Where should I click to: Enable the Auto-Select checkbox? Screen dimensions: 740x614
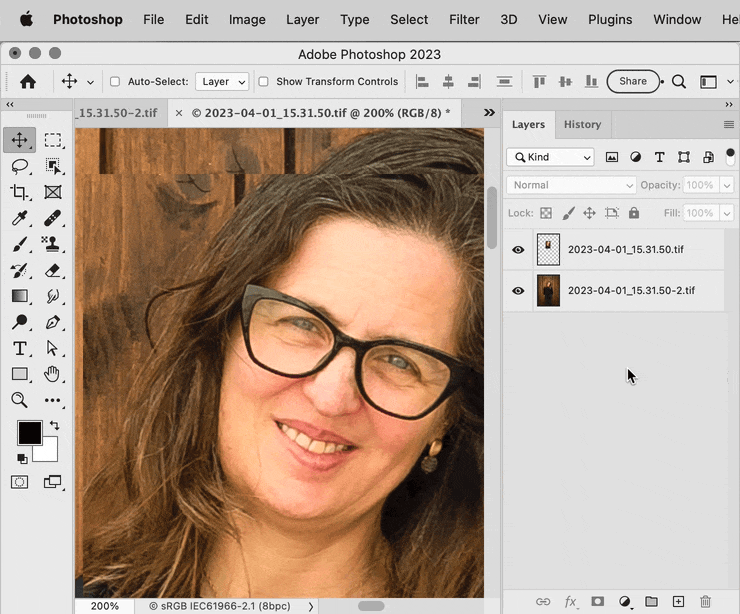tap(115, 82)
